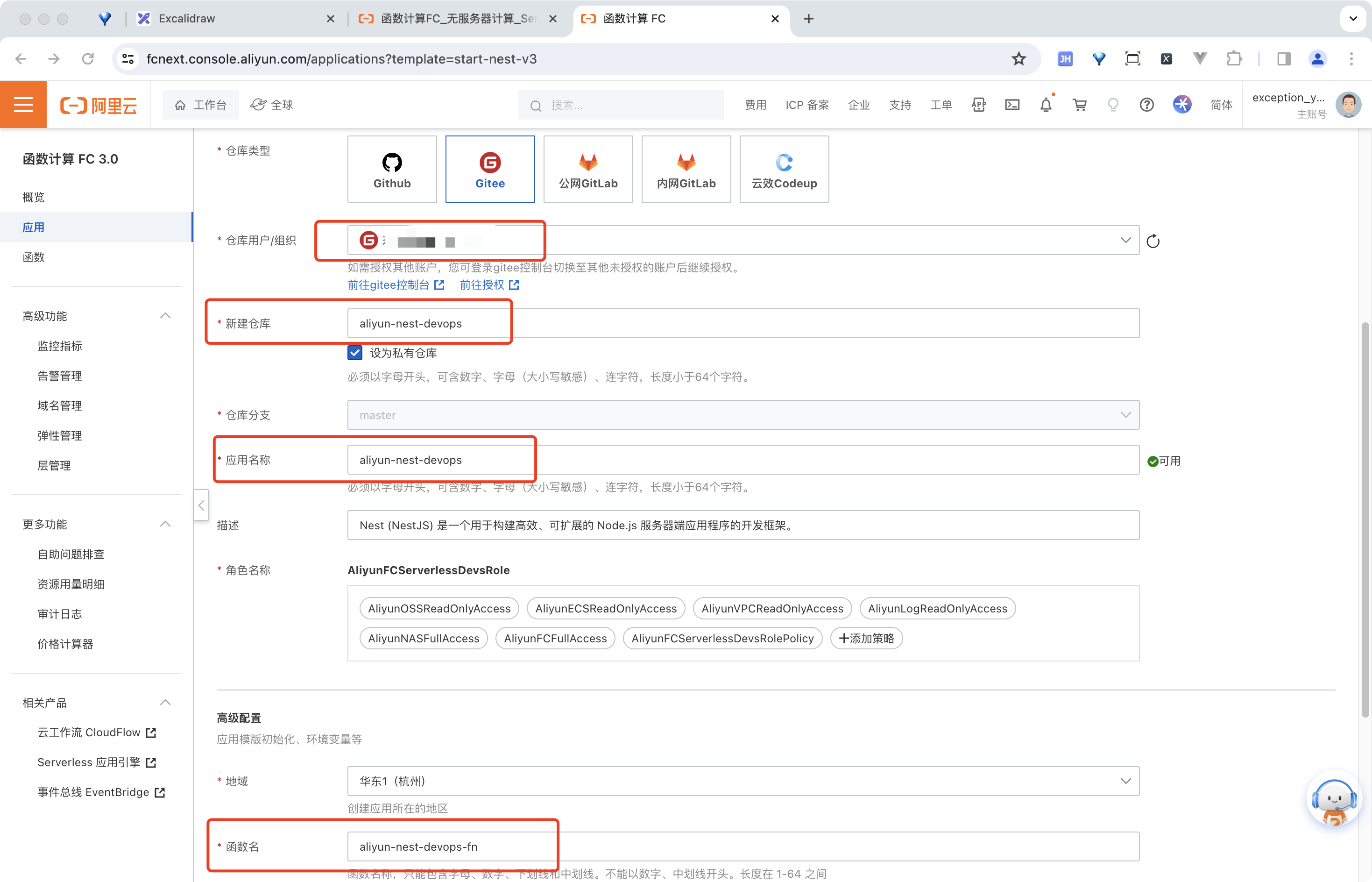1372x882 pixels.
Task: Open 事件总线 EventBridge link
Action: coord(101,792)
